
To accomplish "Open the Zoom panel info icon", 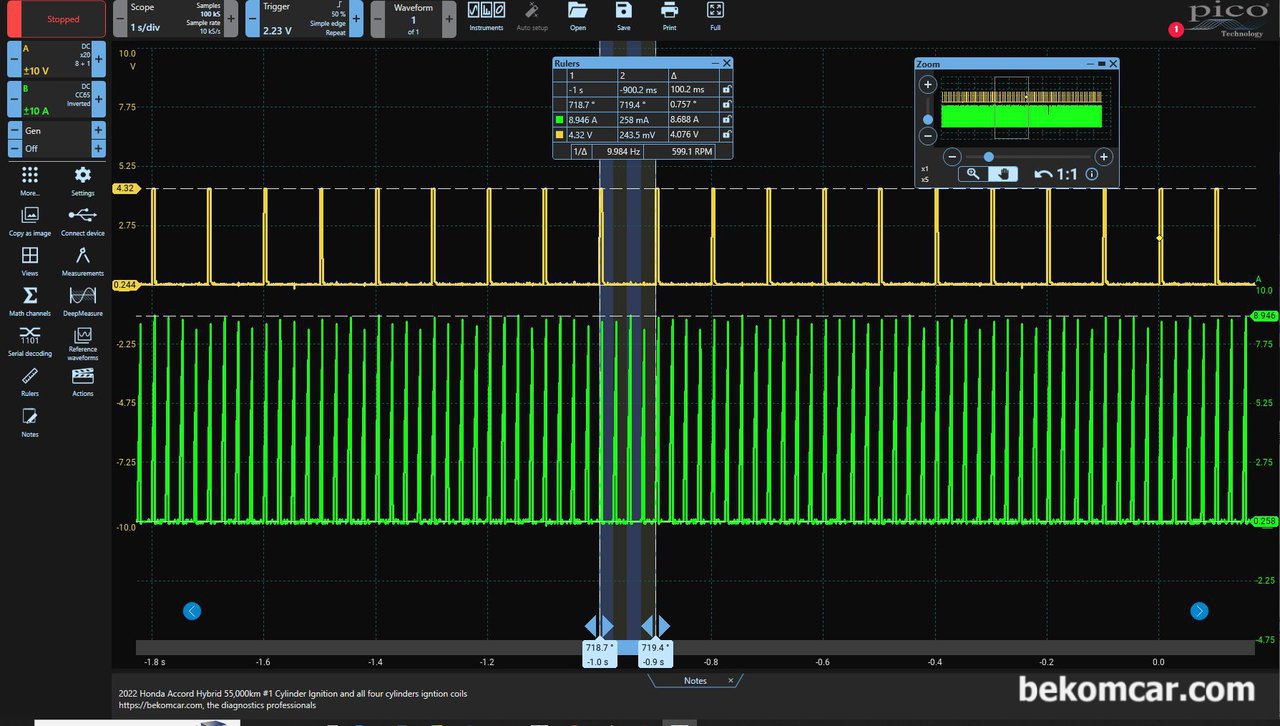I will click(1092, 174).
